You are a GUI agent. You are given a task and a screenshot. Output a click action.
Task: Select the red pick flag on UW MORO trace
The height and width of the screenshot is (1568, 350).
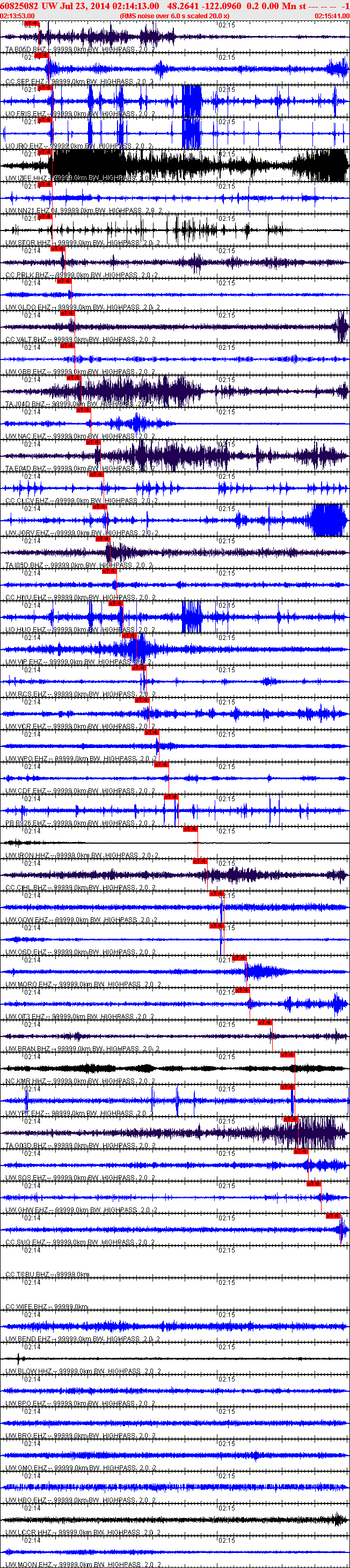click(239, 958)
